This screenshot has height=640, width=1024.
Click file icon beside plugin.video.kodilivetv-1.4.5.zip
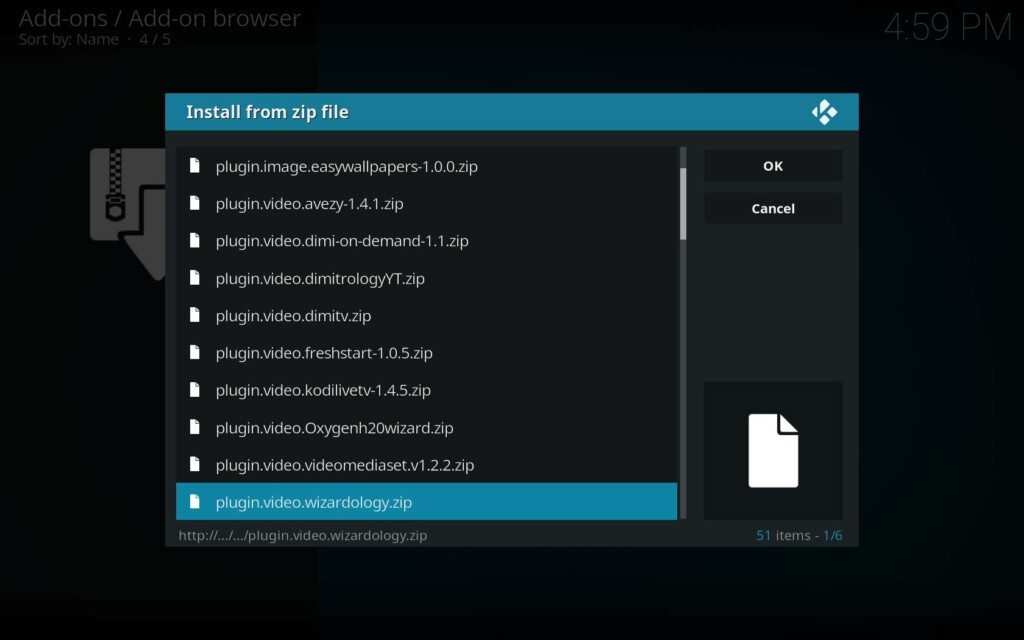click(195, 390)
